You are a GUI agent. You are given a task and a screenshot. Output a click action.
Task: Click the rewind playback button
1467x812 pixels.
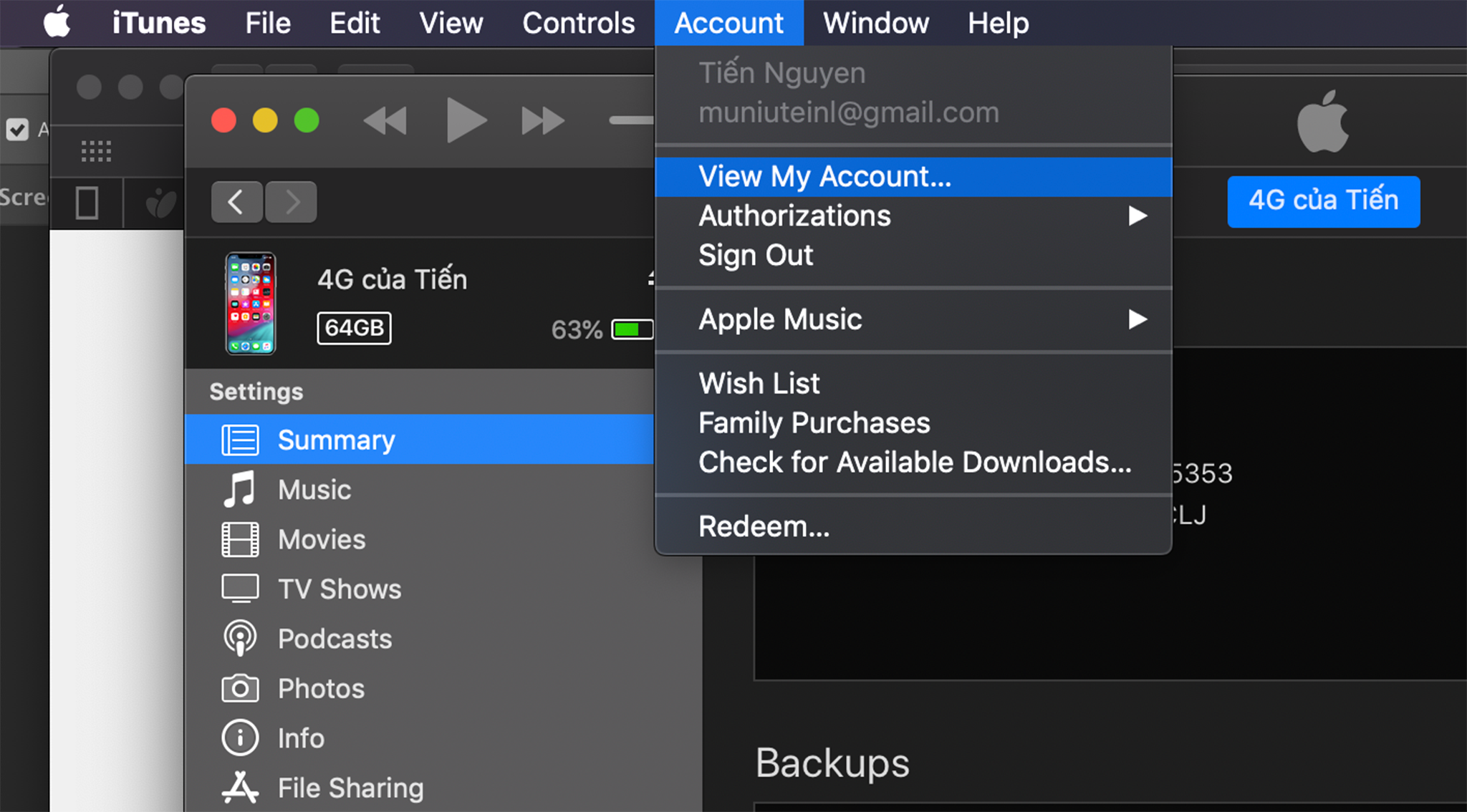(x=385, y=121)
